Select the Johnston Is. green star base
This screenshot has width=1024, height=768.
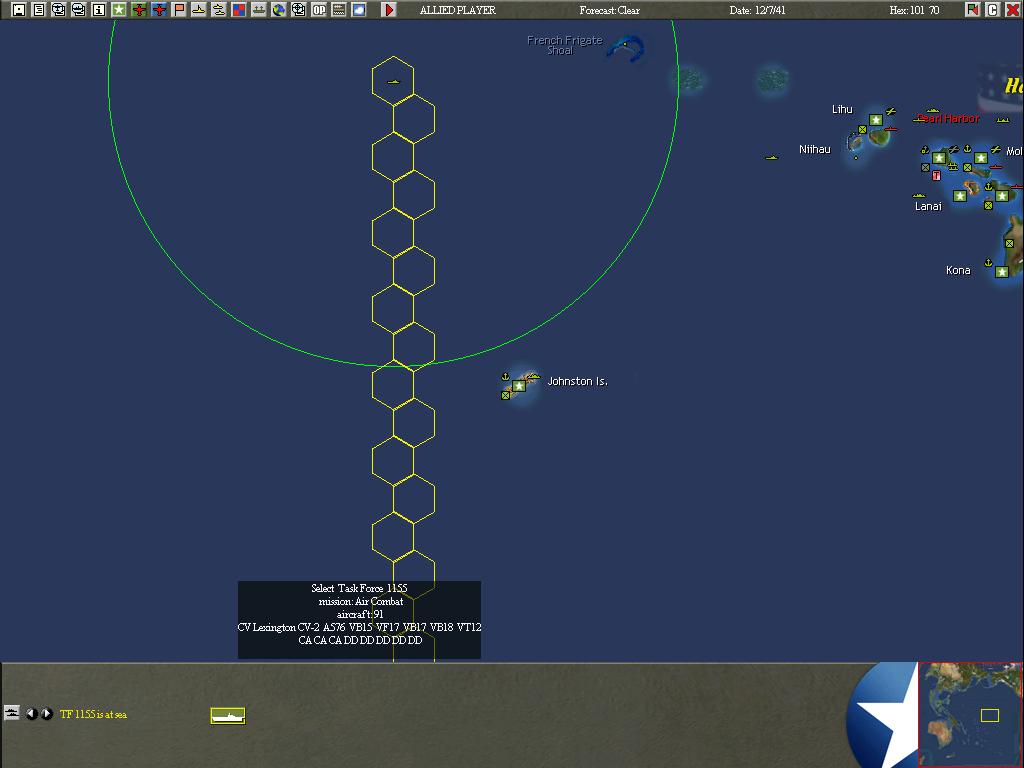[519, 386]
